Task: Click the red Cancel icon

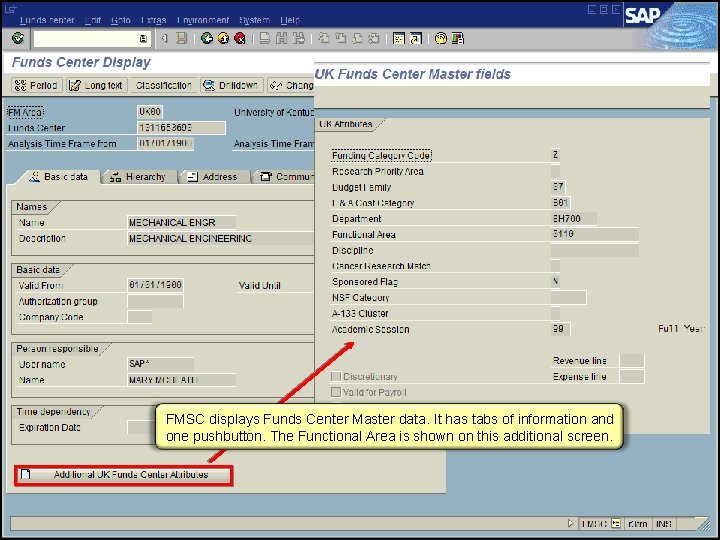Action: 240,38
